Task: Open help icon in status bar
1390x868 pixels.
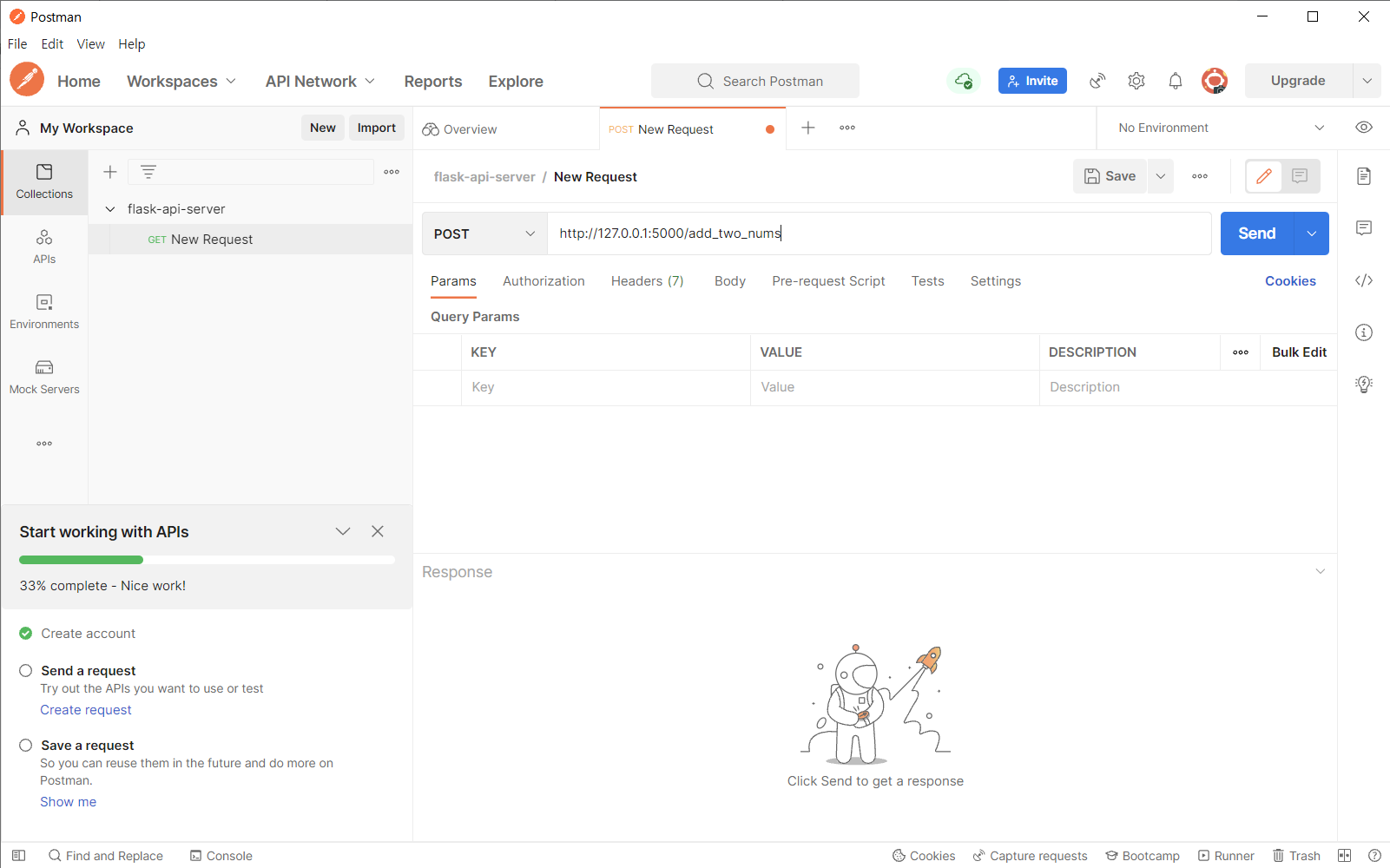Action: tap(1374, 856)
